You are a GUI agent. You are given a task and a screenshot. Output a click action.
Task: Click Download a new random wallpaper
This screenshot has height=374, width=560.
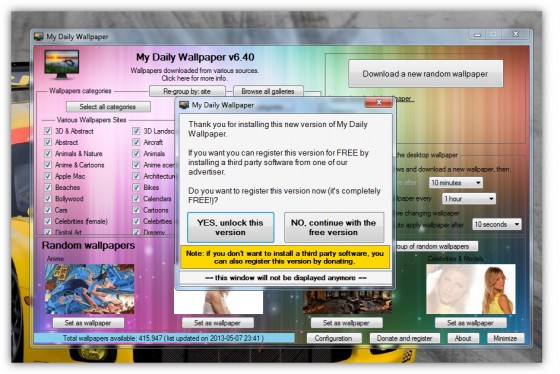point(425,74)
